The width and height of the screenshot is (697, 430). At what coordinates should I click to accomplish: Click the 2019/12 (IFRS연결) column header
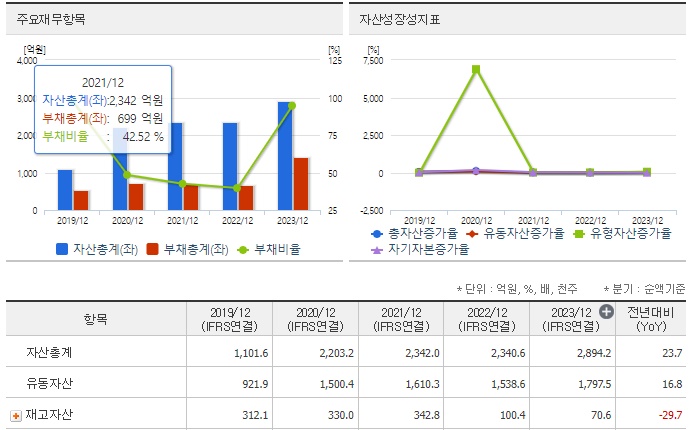pyautogui.click(x=230, y=319)
